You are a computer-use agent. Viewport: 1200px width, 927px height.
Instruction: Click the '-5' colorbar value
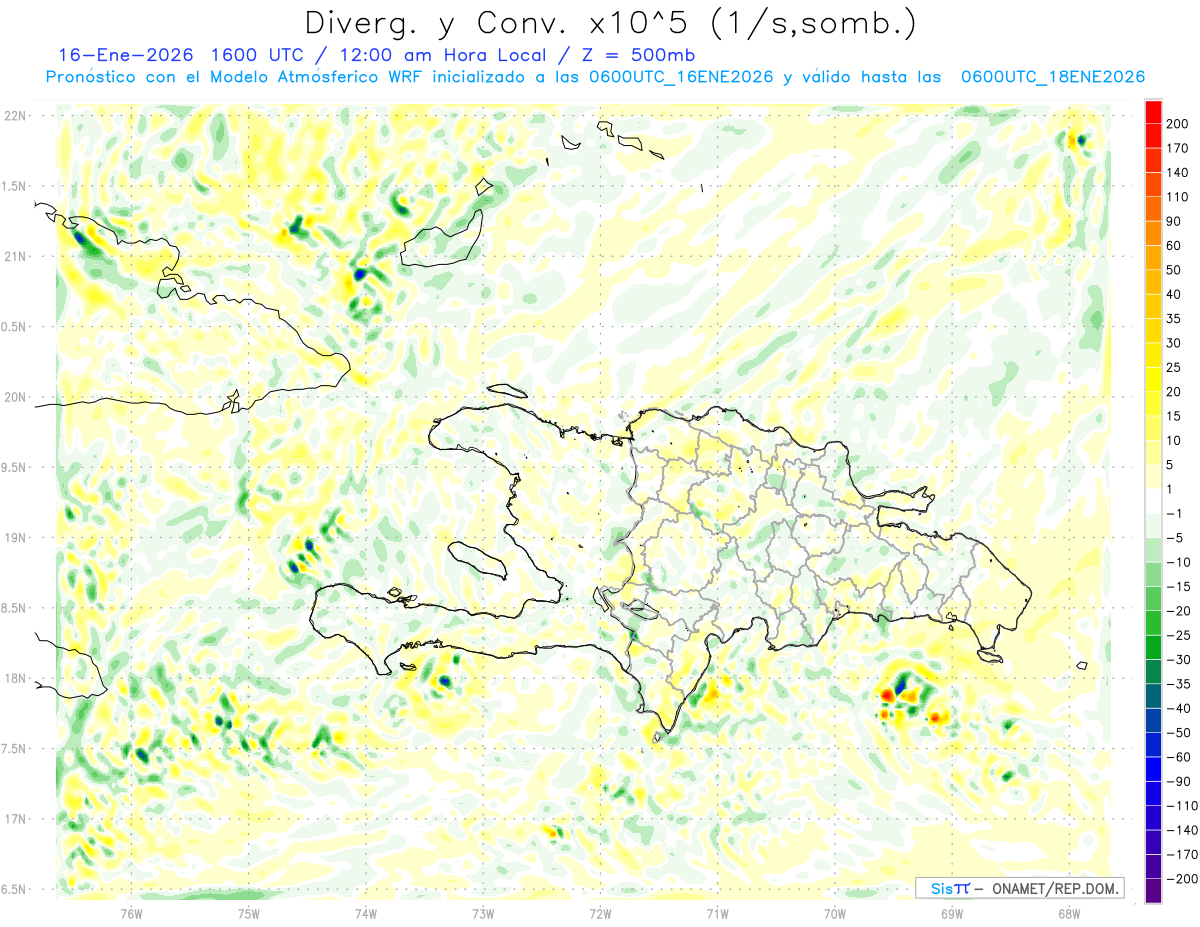point(1173,537)
